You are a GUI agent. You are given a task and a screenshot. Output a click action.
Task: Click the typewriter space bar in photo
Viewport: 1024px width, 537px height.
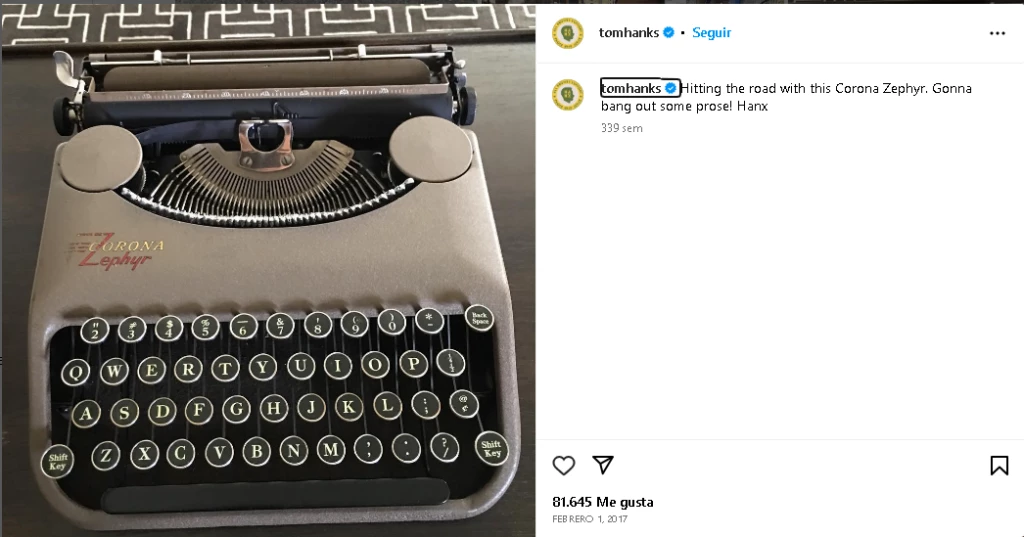click(x=275, y=495)
